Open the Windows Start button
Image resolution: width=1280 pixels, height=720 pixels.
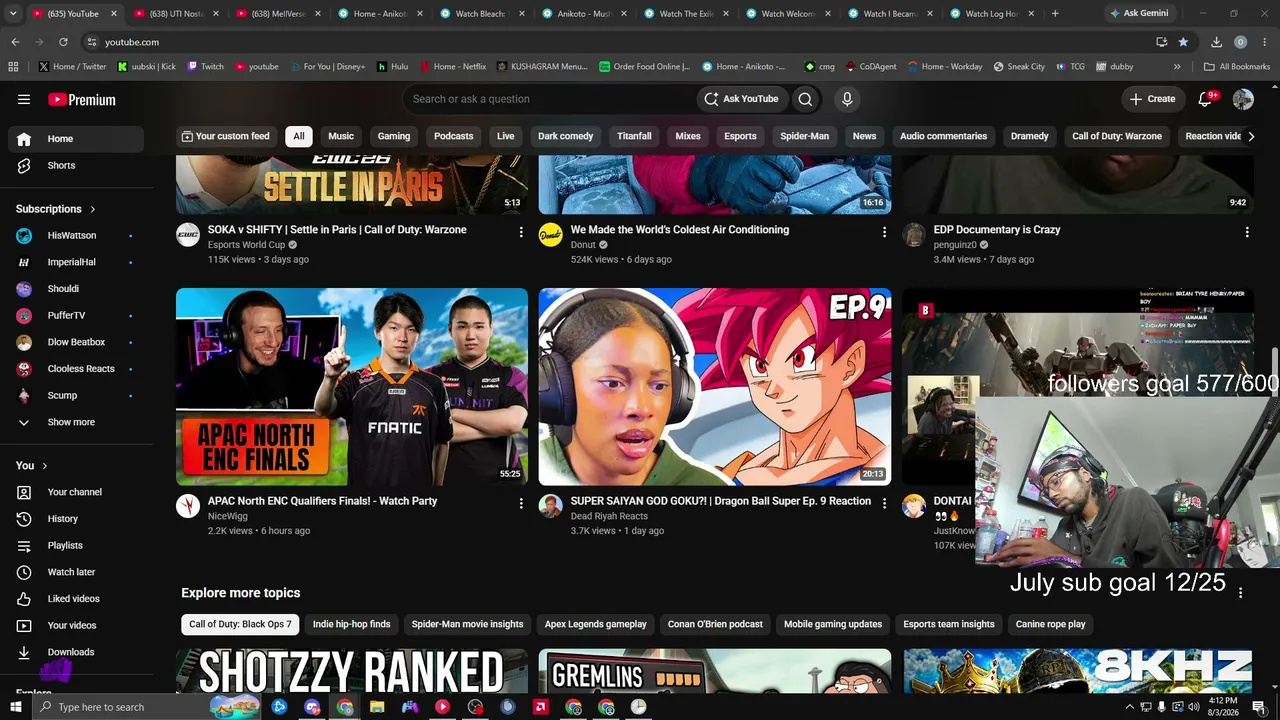[x=16, y=707]
